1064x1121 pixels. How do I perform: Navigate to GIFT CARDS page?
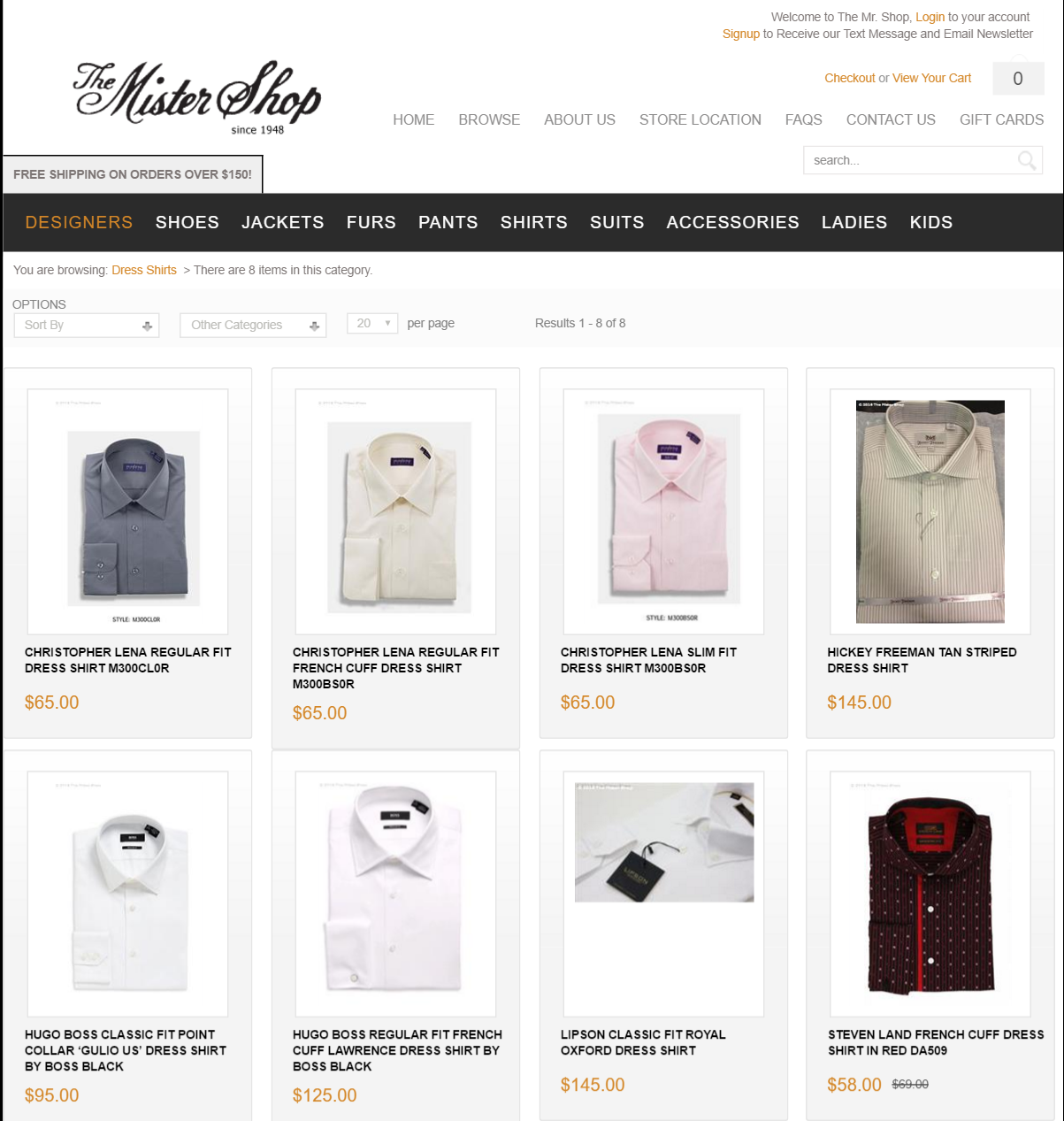pos(1001,119)
